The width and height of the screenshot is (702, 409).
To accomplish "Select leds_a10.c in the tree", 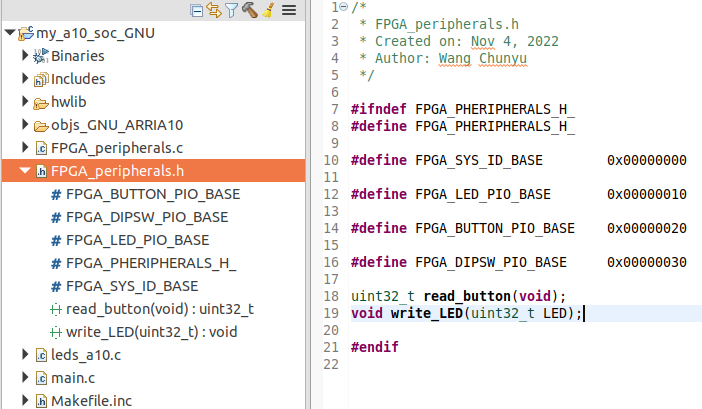I will click(x=86, y=355).
